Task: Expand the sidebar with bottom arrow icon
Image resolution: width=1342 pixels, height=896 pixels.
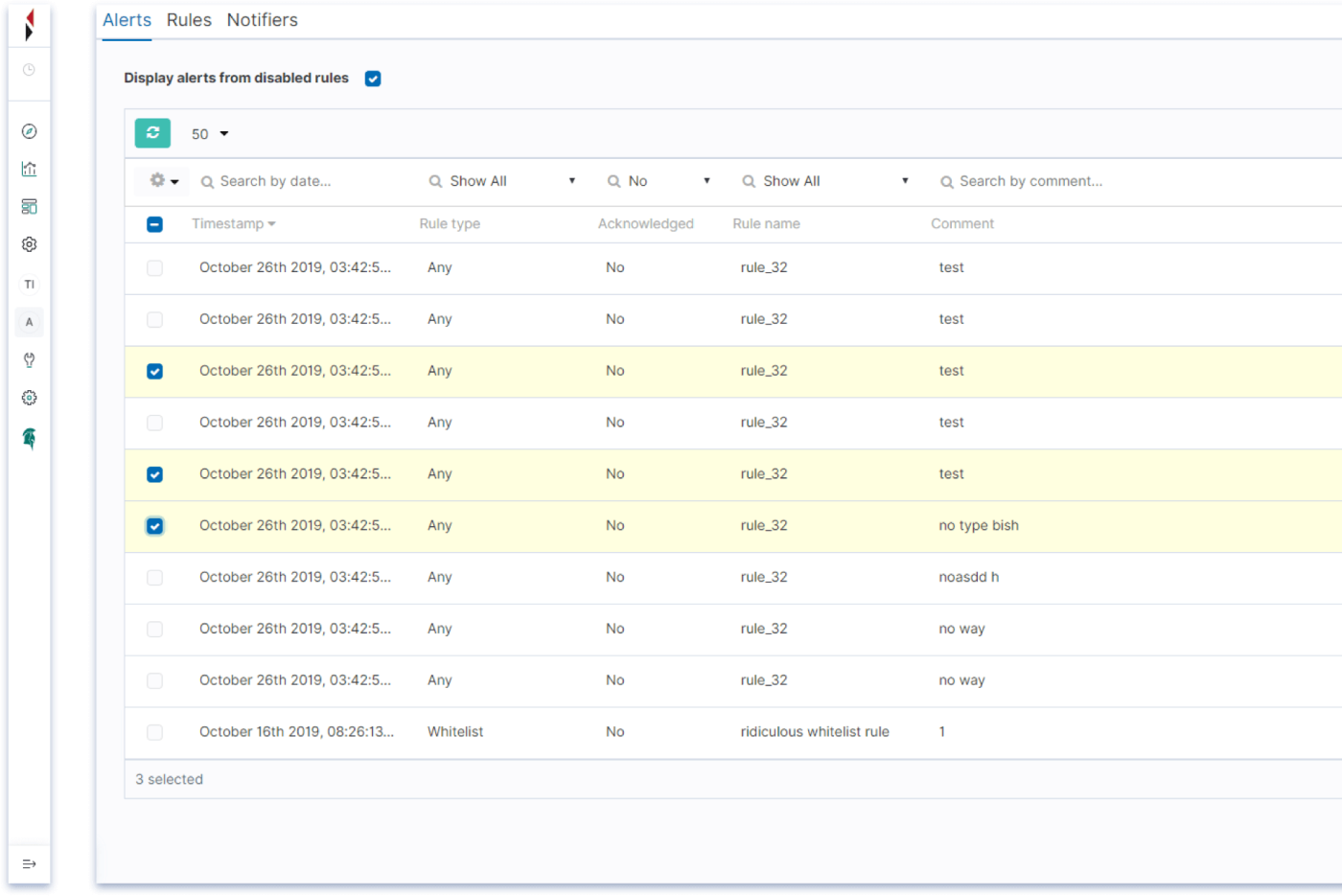Action: pyautogui.click(x=29, y=864)
